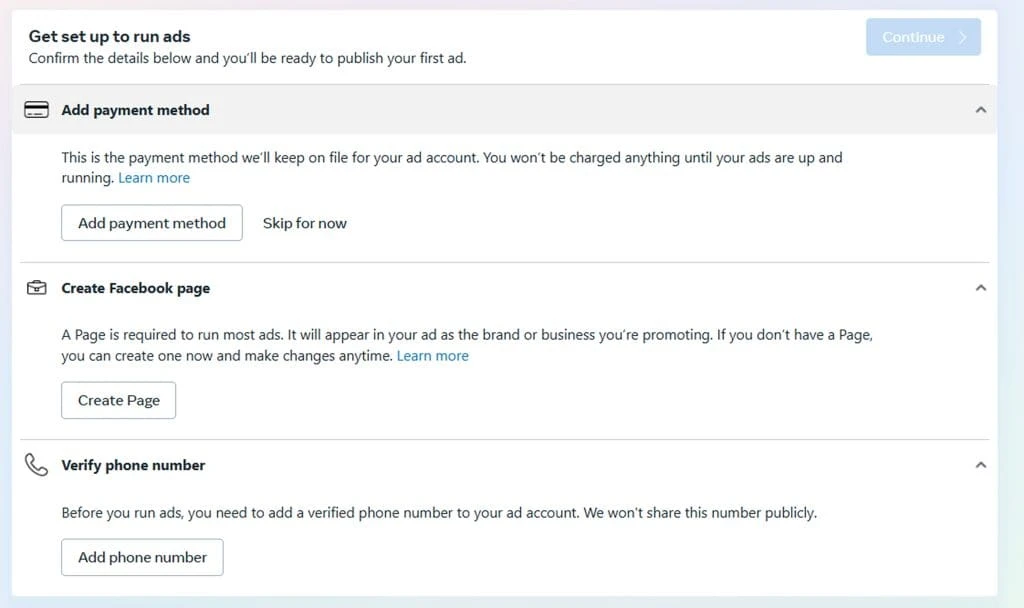This screenshot has height=608, width=1024.
Task: Collapse the Verify phone number section chevron
Action: [980, 465]
